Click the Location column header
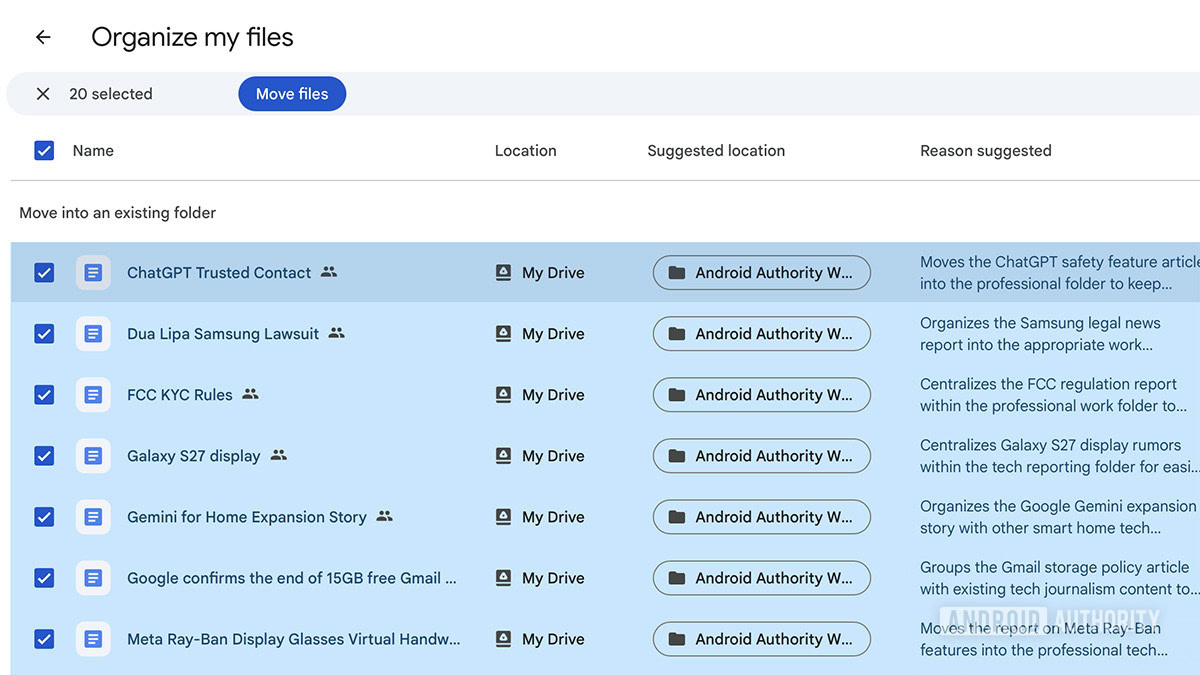 [x=525, y=151]
